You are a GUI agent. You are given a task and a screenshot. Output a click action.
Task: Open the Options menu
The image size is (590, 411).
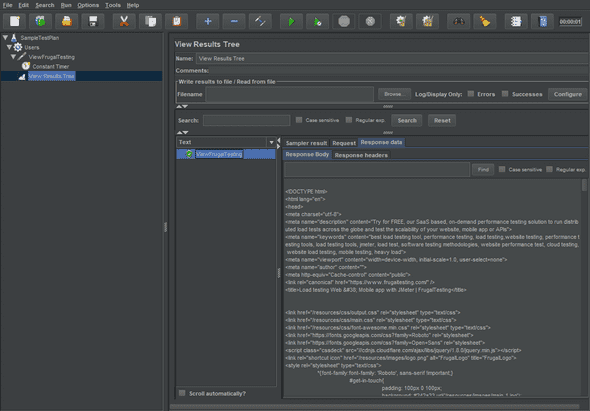88,5
